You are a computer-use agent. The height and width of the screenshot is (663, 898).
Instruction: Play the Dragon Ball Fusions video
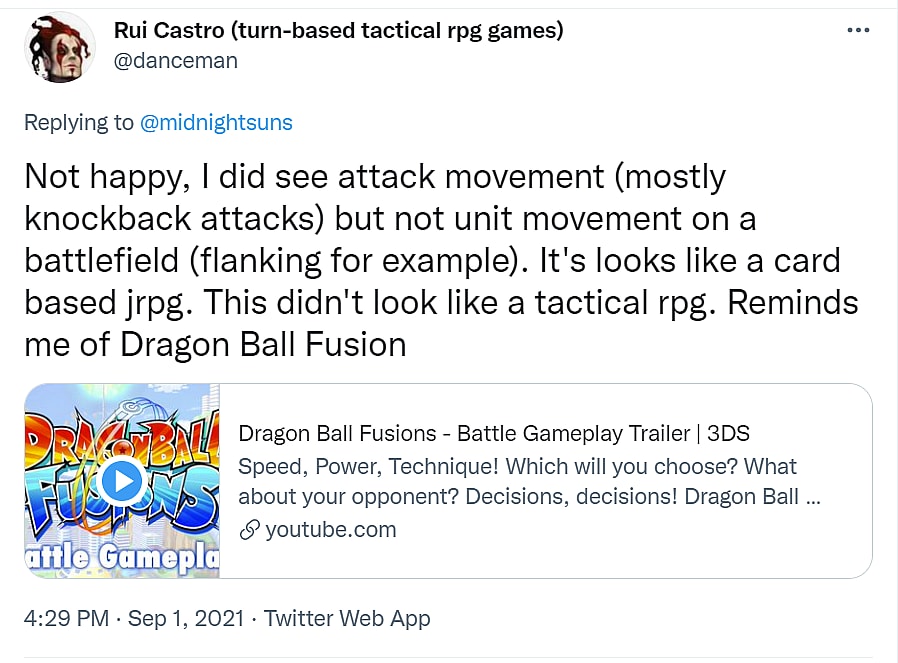point(123,482)
